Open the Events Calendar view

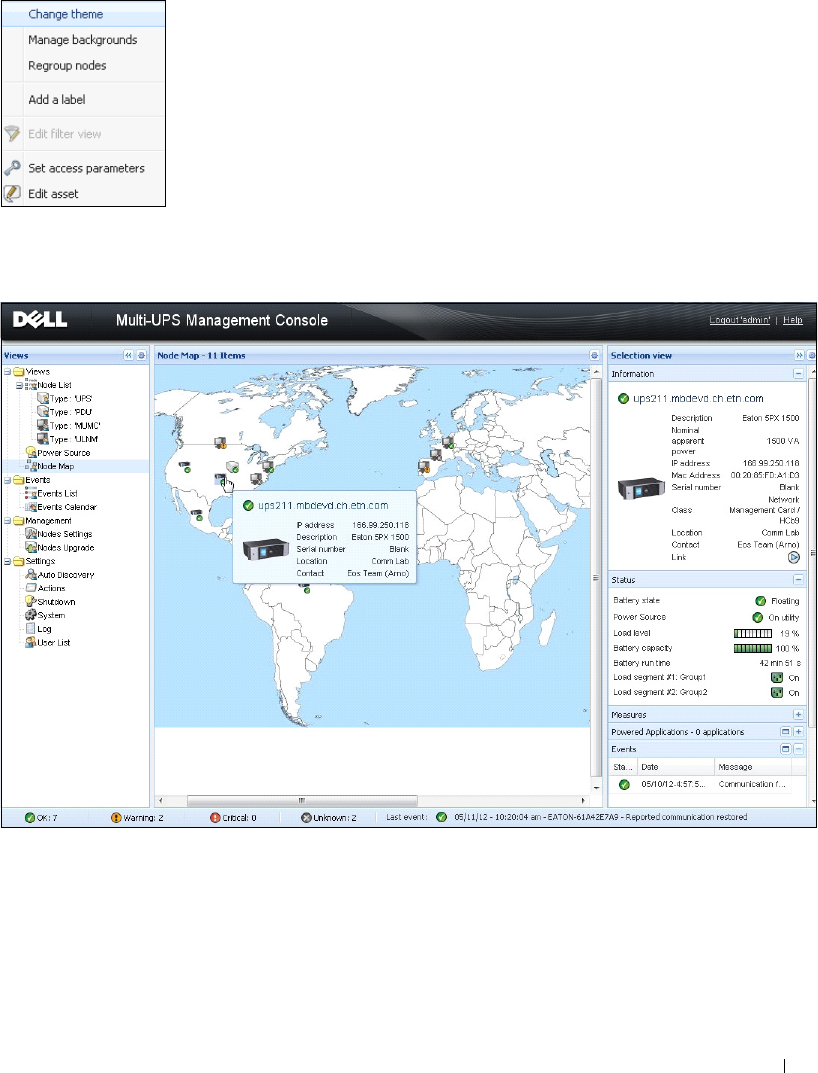point(66,507)
